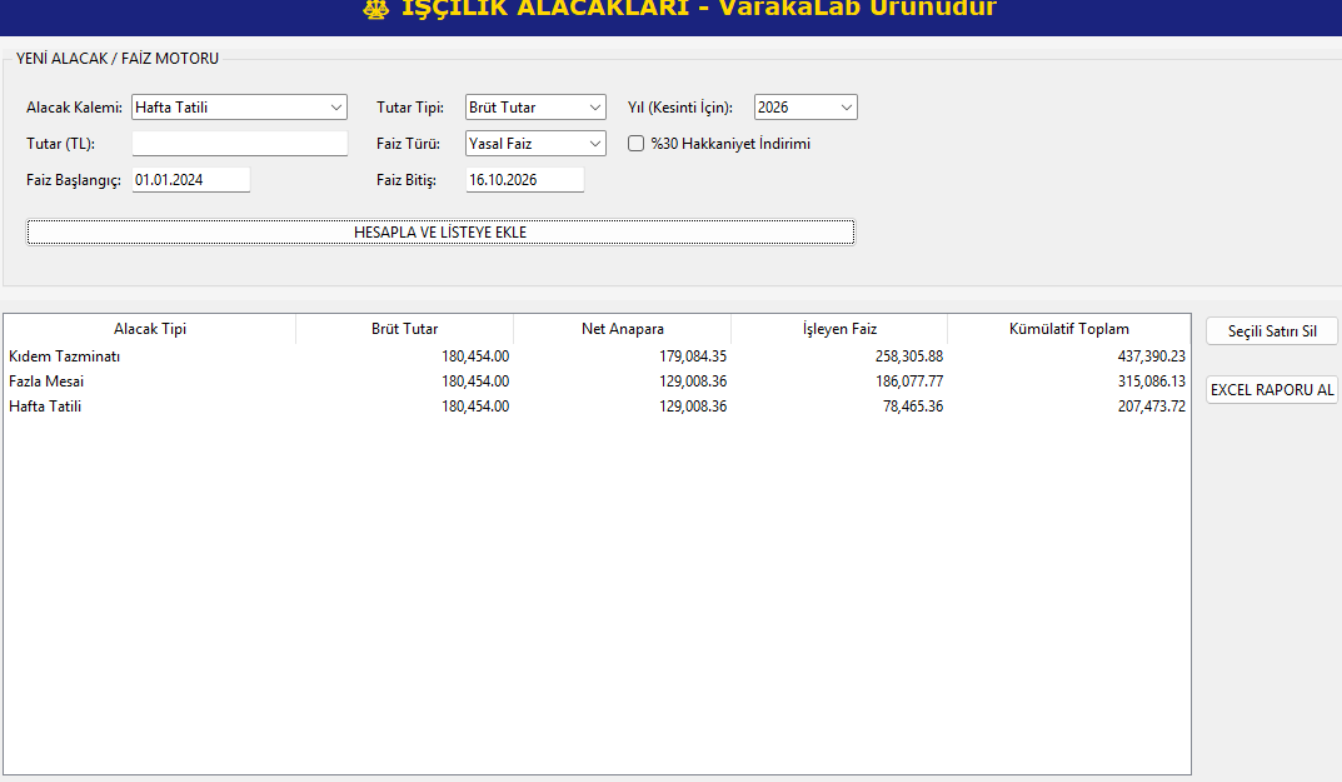The width and height of the screenshot is (1342, 782).
Task: Click Brüt Tutar in Kıdem Tazminatı row
Action: pos(475,356)
